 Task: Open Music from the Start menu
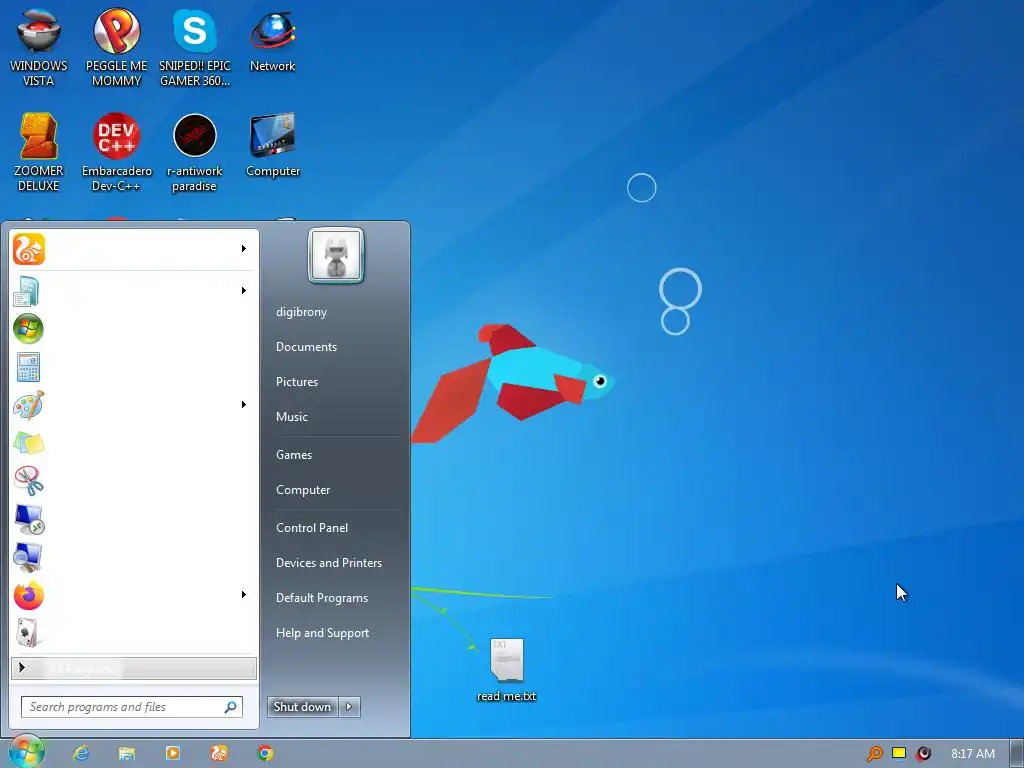point(291,417)
